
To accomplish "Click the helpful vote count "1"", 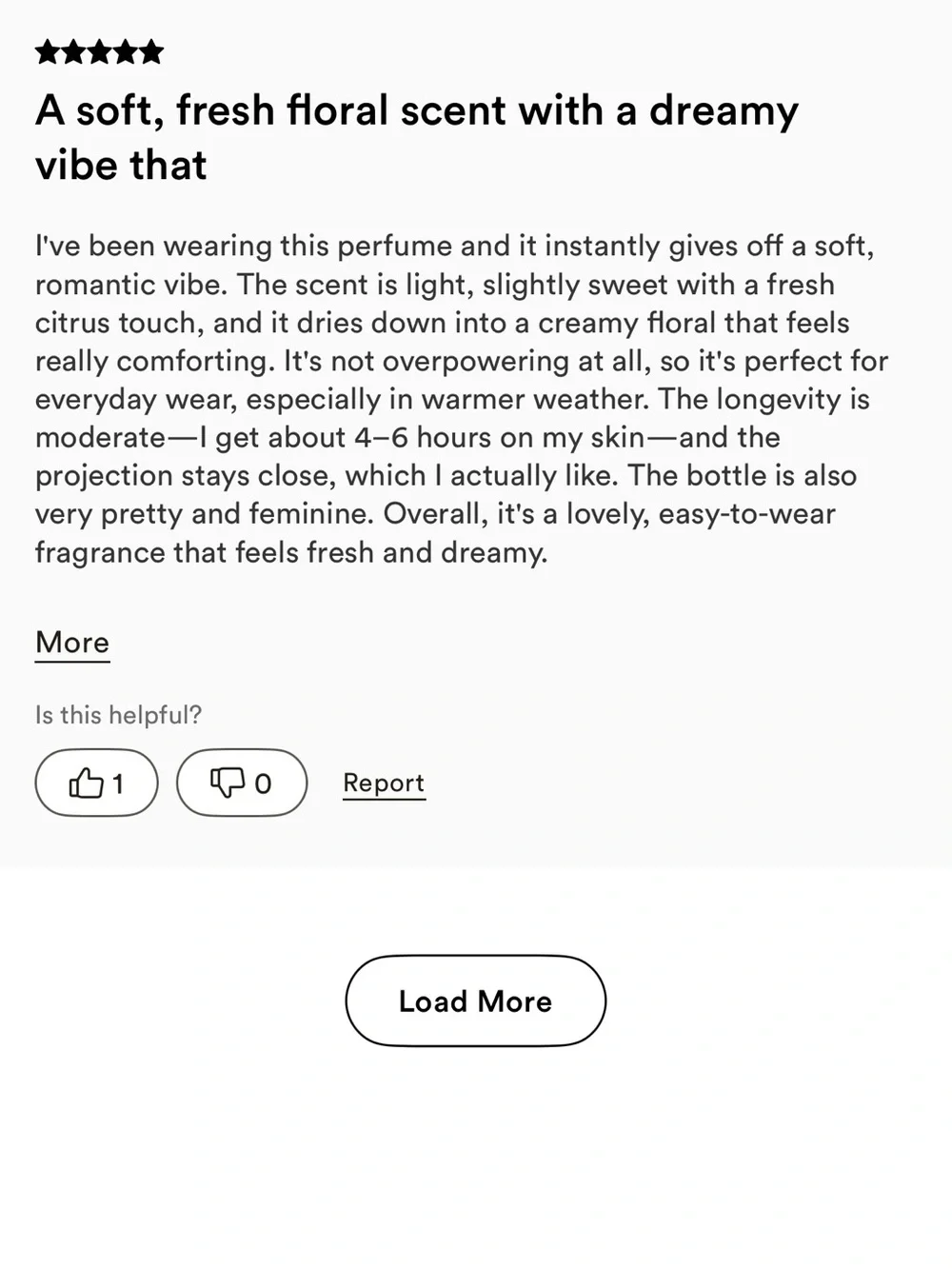I will tap(118, 783).
